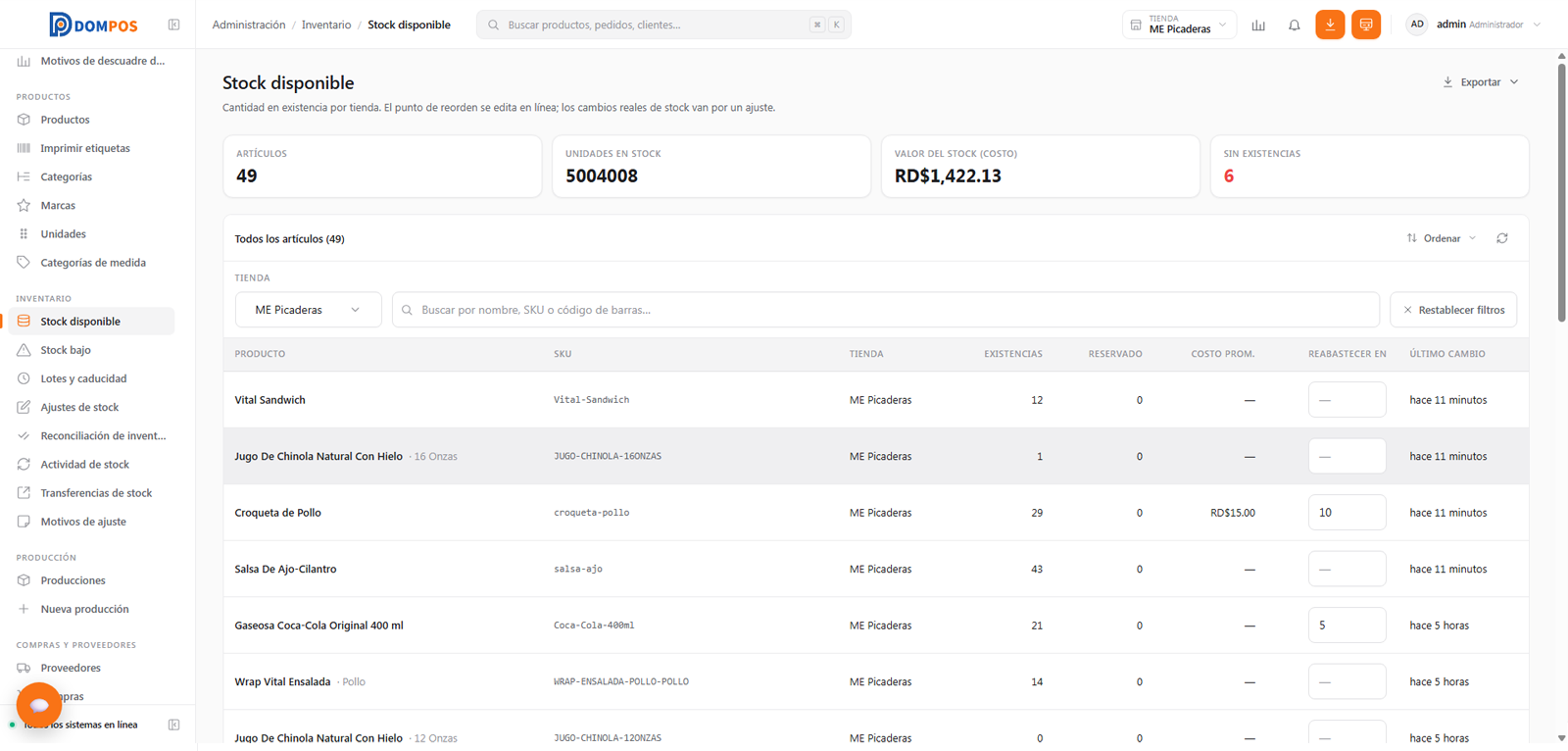Viewport: 1568px width, 751px height.
Task: Click the Lotes y caducidad clock icon
Action: tap(24, 378)
